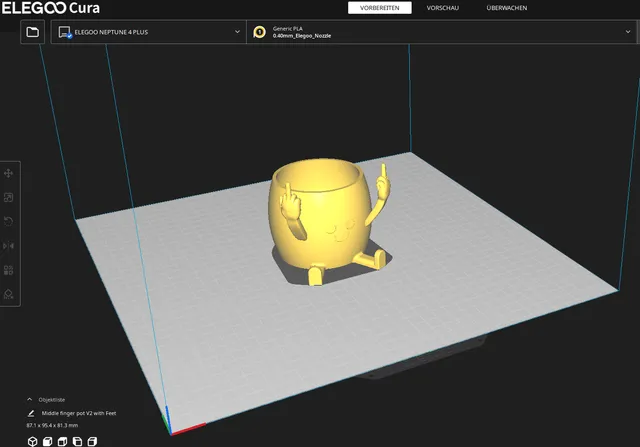Select the Move tool in sidebar
The image size is (640, 447).
[8, 173]
